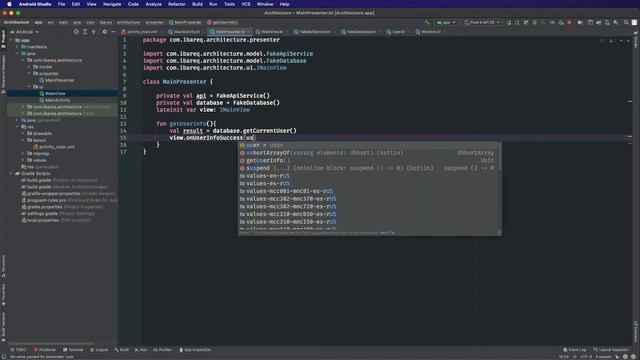Click Select Opened File target icon in Project panel
Image resolution: width=640 pixels, height=360 pixels.
point(76,31)
